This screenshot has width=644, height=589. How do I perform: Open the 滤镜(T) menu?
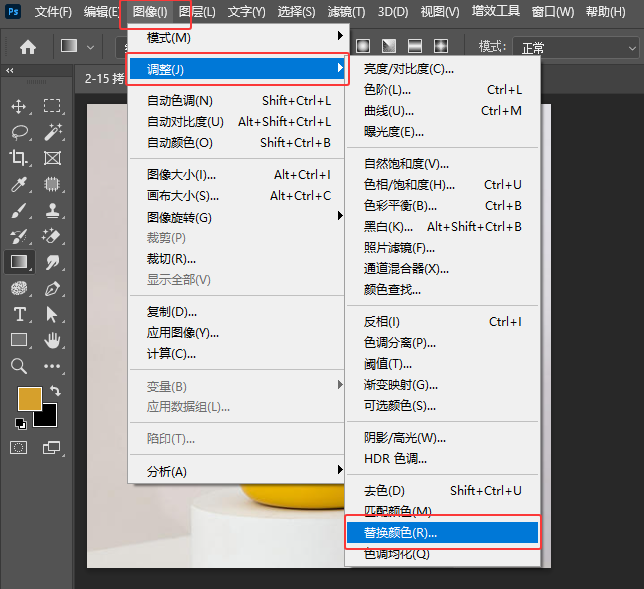tap(346, 12)
